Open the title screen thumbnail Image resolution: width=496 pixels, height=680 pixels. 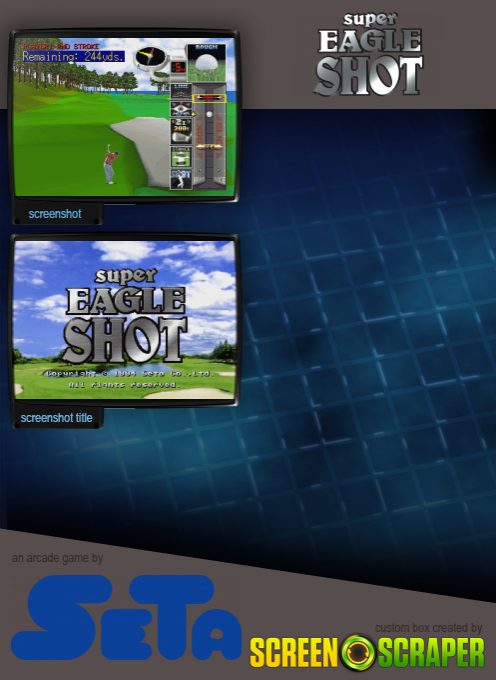point(125,320)
